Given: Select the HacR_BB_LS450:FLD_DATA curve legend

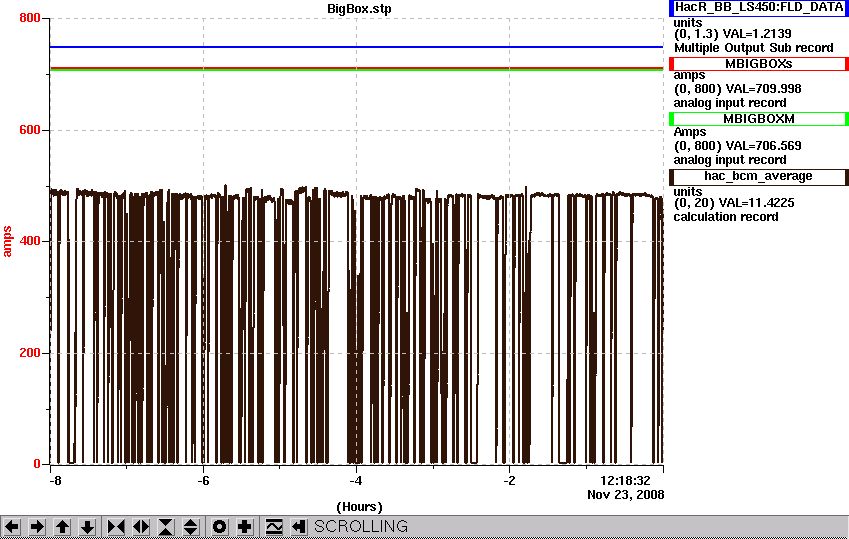Looking at the screenshot, I should coord(759,8).
